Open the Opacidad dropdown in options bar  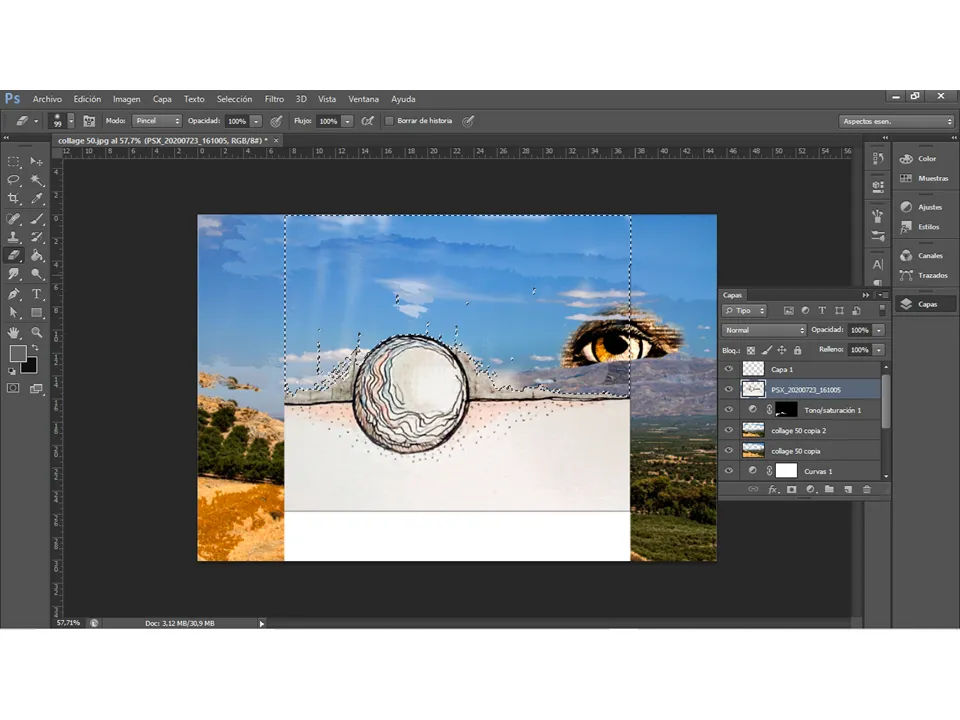257,121
